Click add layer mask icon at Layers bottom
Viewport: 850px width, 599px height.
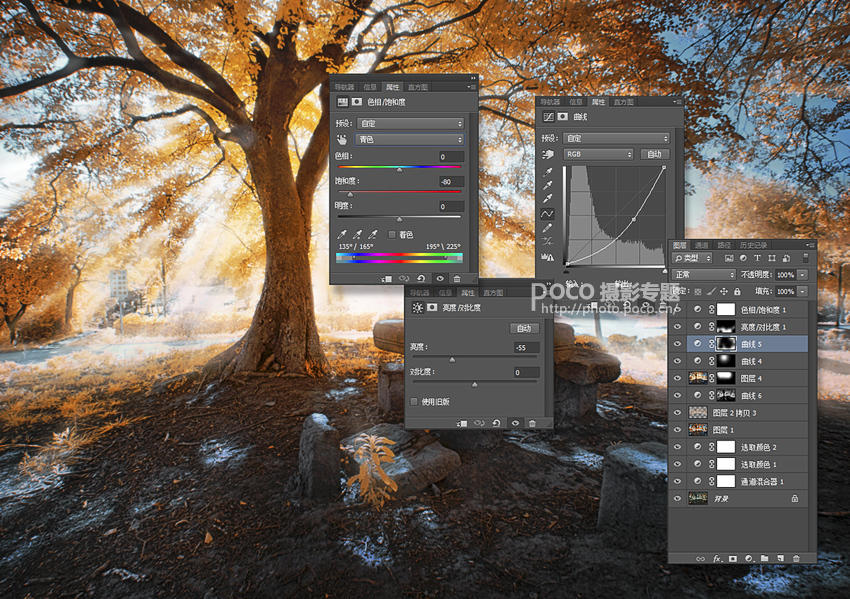tap(733, 558)
